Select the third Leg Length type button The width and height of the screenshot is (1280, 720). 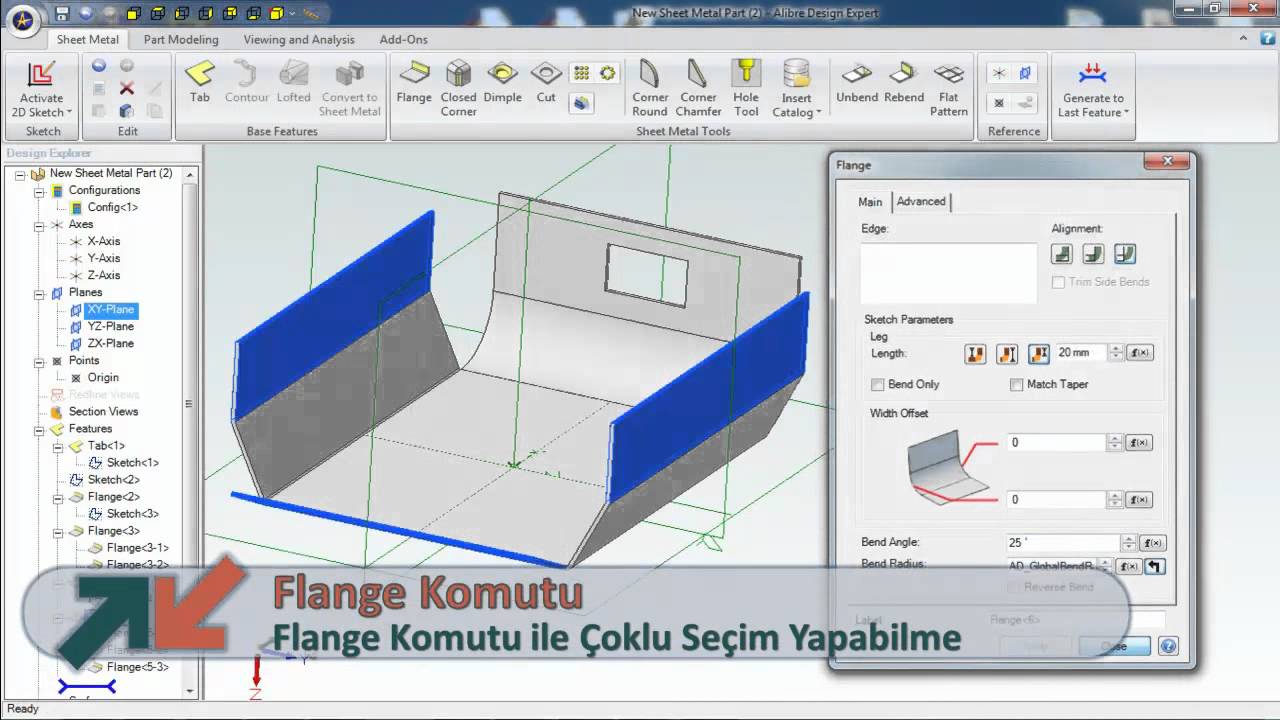(1039, 353)
